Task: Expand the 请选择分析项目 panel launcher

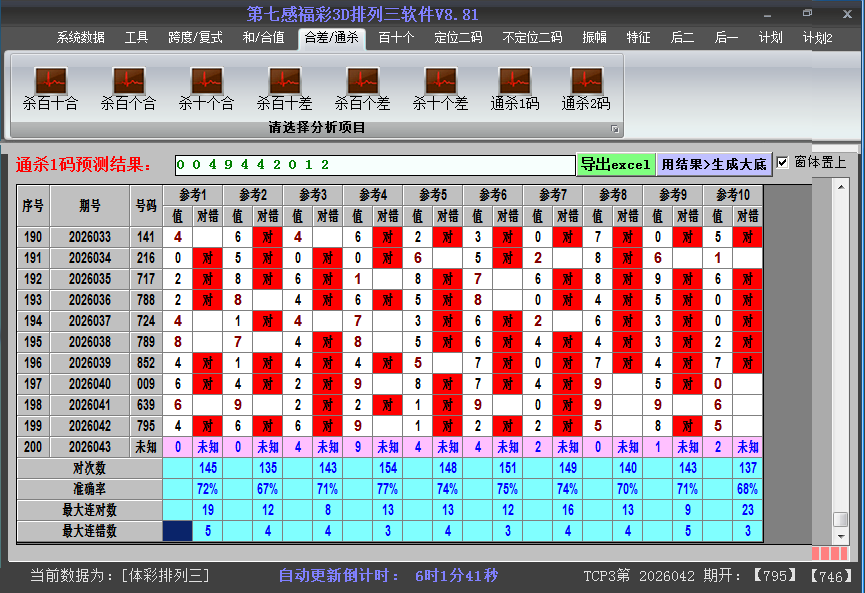Action: (615, 129)
